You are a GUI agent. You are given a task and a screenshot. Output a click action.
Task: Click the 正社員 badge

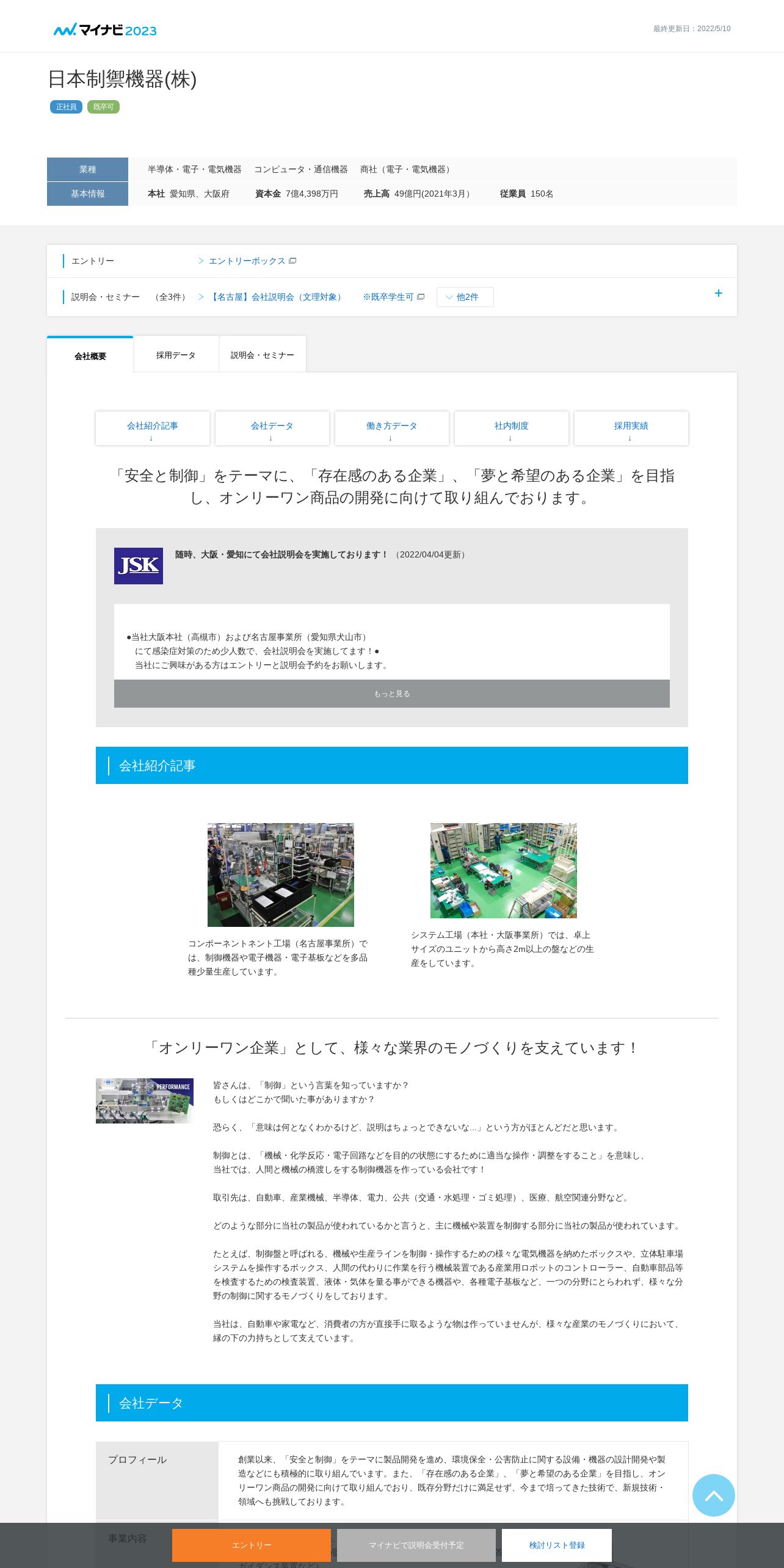click(66, 107)
